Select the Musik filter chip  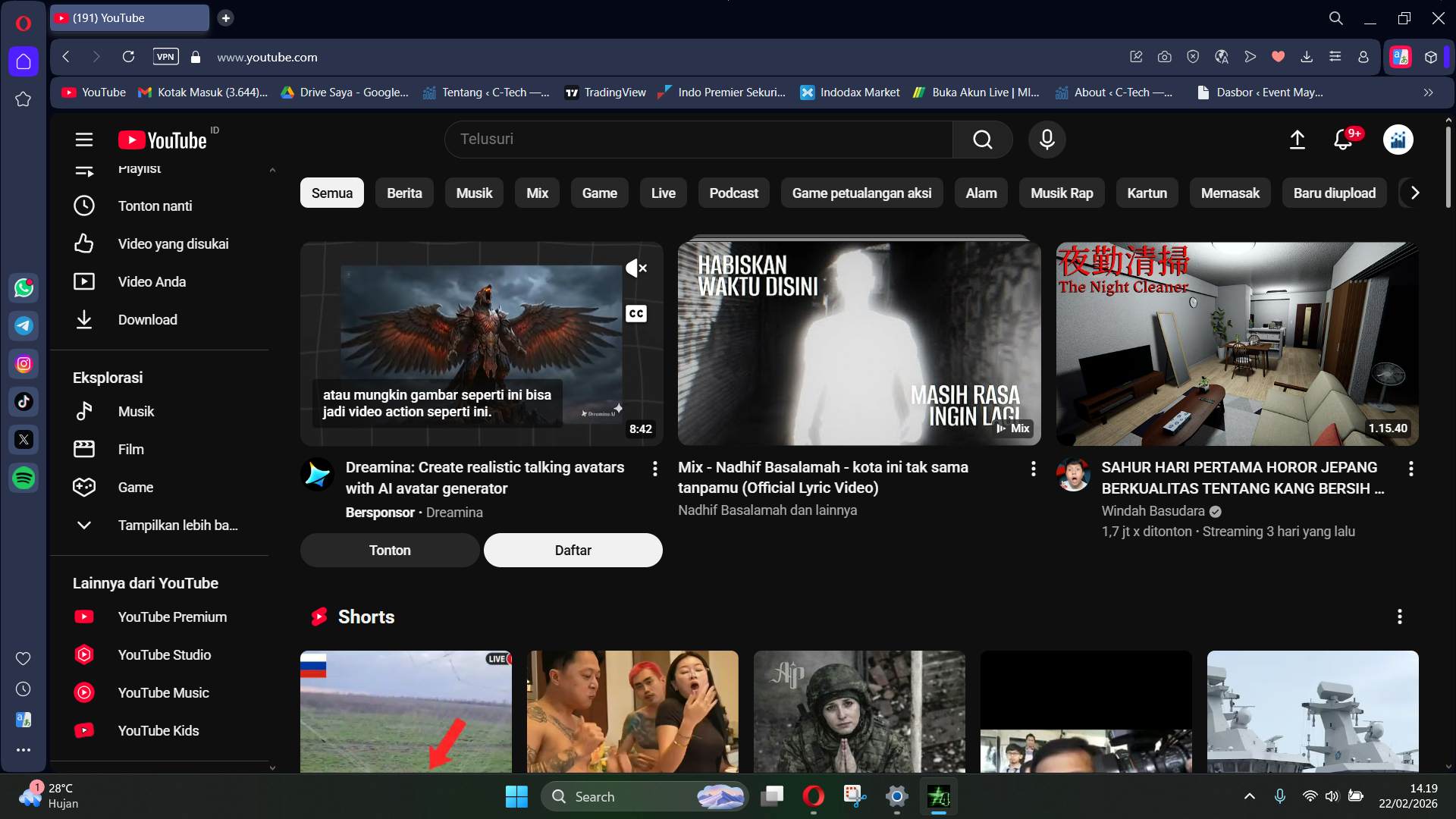(x=474, y=193)
